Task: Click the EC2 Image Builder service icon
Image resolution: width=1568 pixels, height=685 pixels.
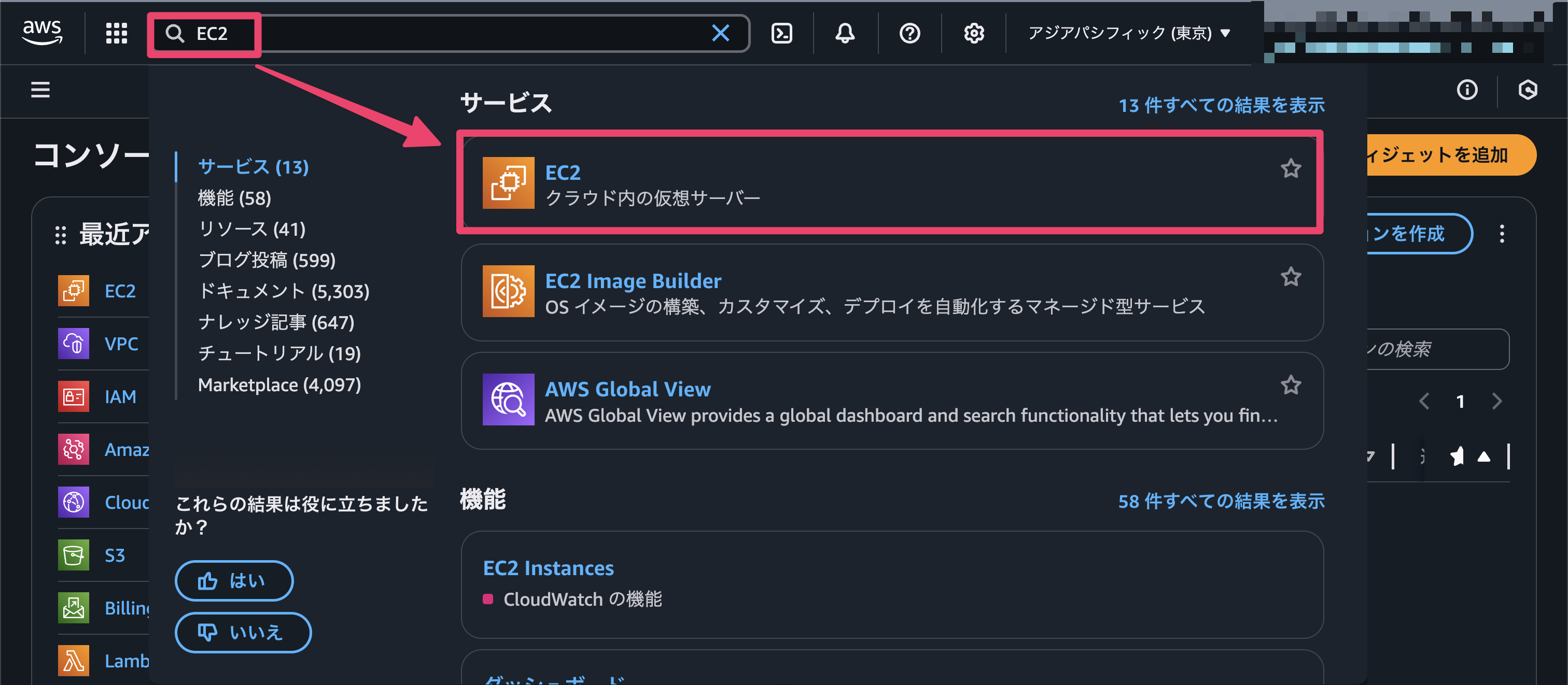Action: [508, 291]
